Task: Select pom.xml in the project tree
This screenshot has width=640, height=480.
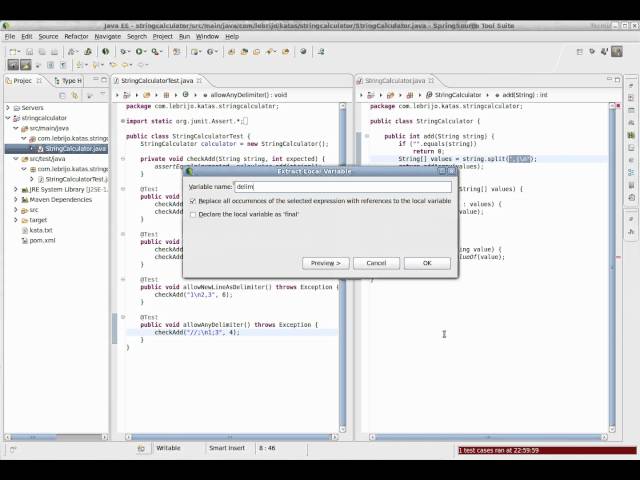Action: tap(42, 240)
